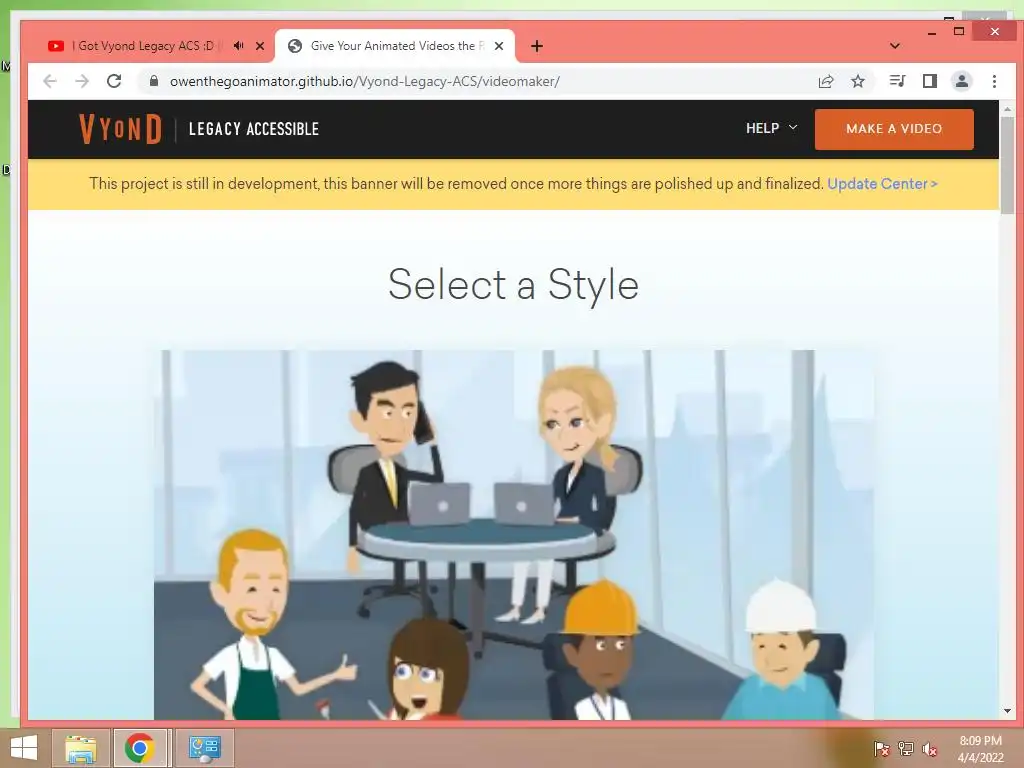The image size is (1024, 768).
Task: Open the side panel icon
Action: tap(929, 81)
